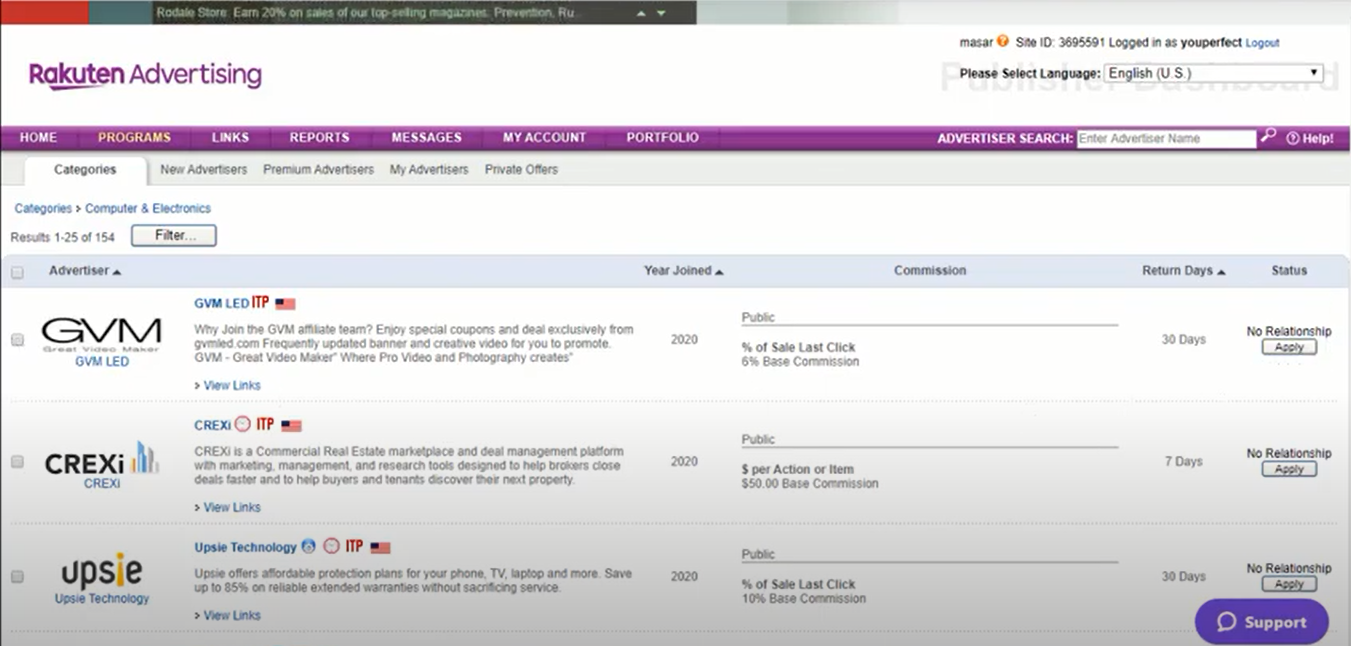The image size is (1351, 646).
Task: Click the Upsie Technology link under the logo
Action: 102,599
